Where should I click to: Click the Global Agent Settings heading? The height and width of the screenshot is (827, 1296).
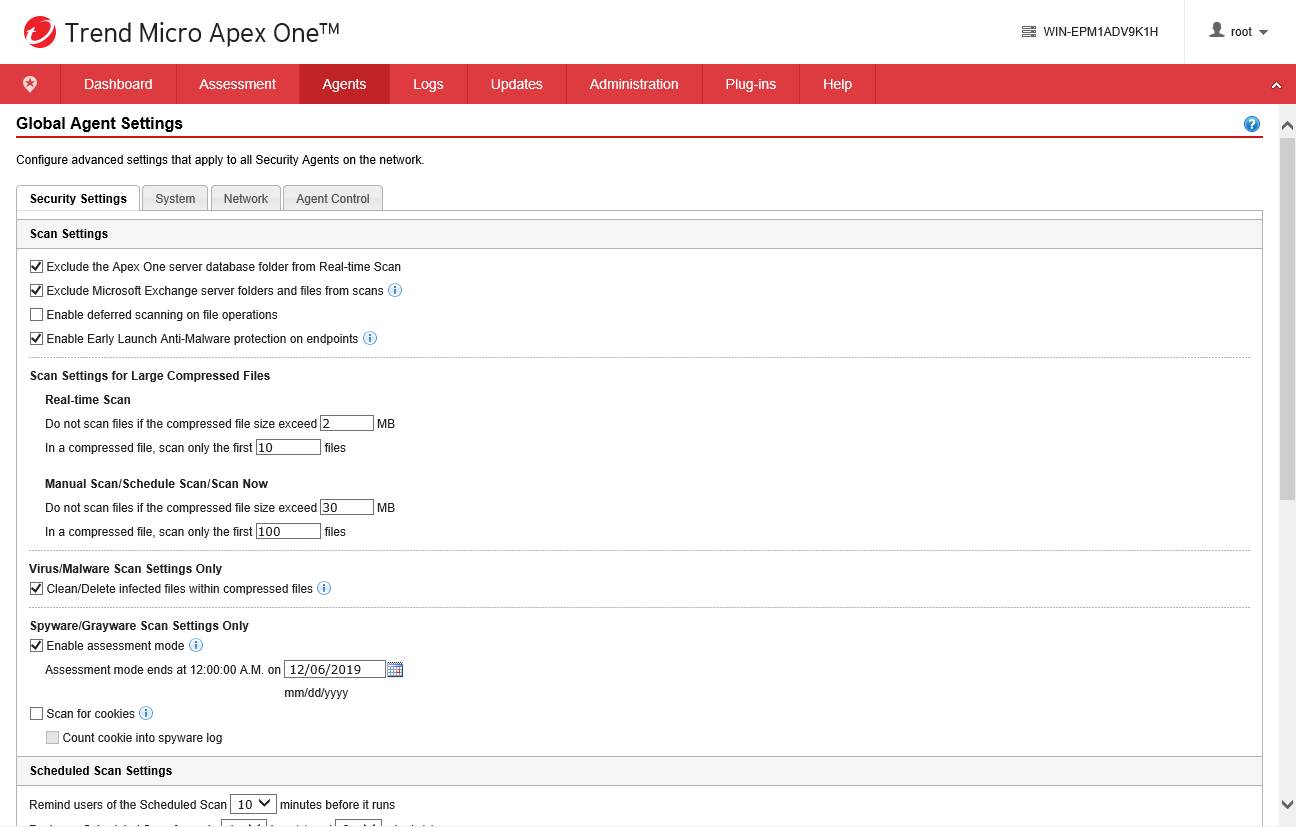point(100,124)
